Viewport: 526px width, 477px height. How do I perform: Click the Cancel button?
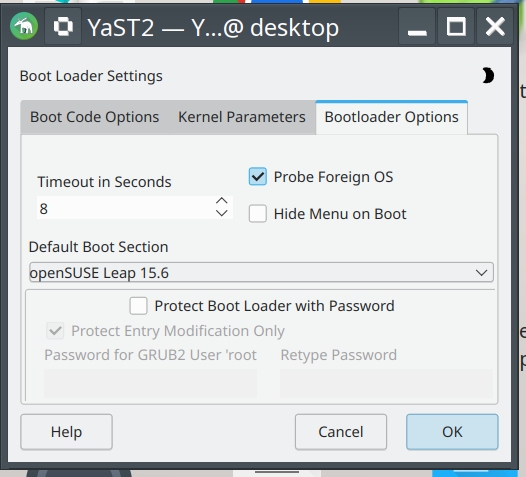[341, 432]
